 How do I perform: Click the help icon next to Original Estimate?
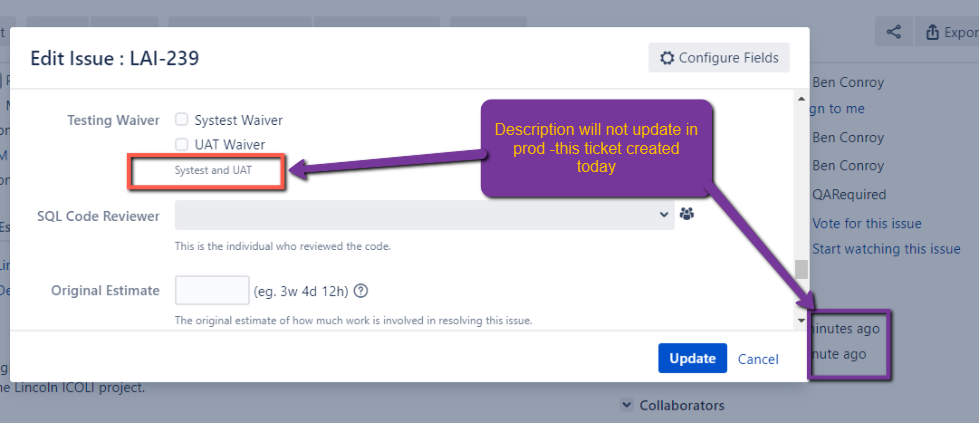tap(362, 291)
